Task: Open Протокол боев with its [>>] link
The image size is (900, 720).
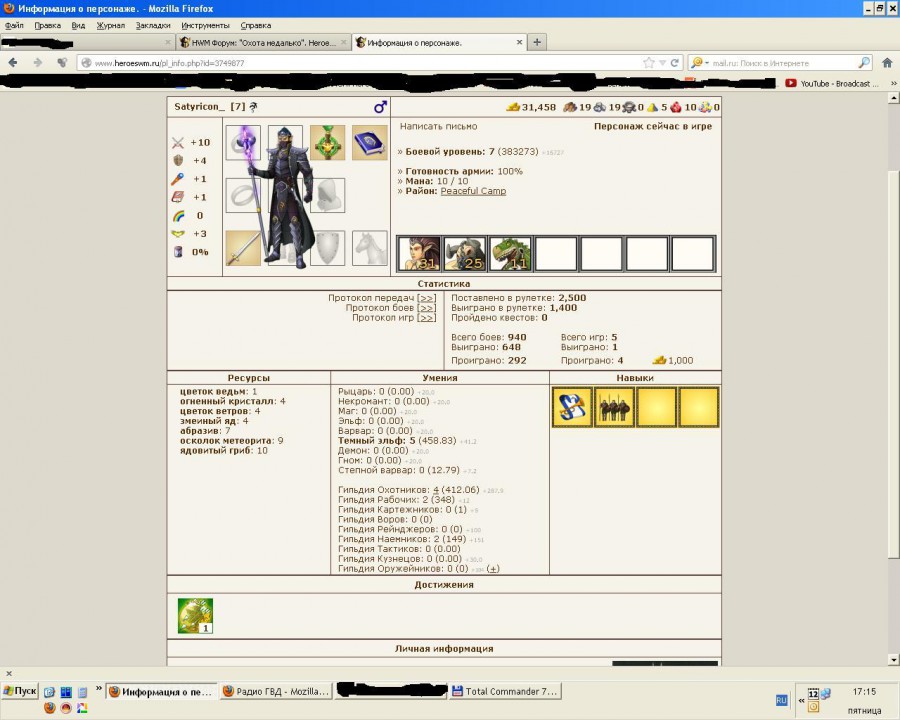Action: tap(426, 308)
